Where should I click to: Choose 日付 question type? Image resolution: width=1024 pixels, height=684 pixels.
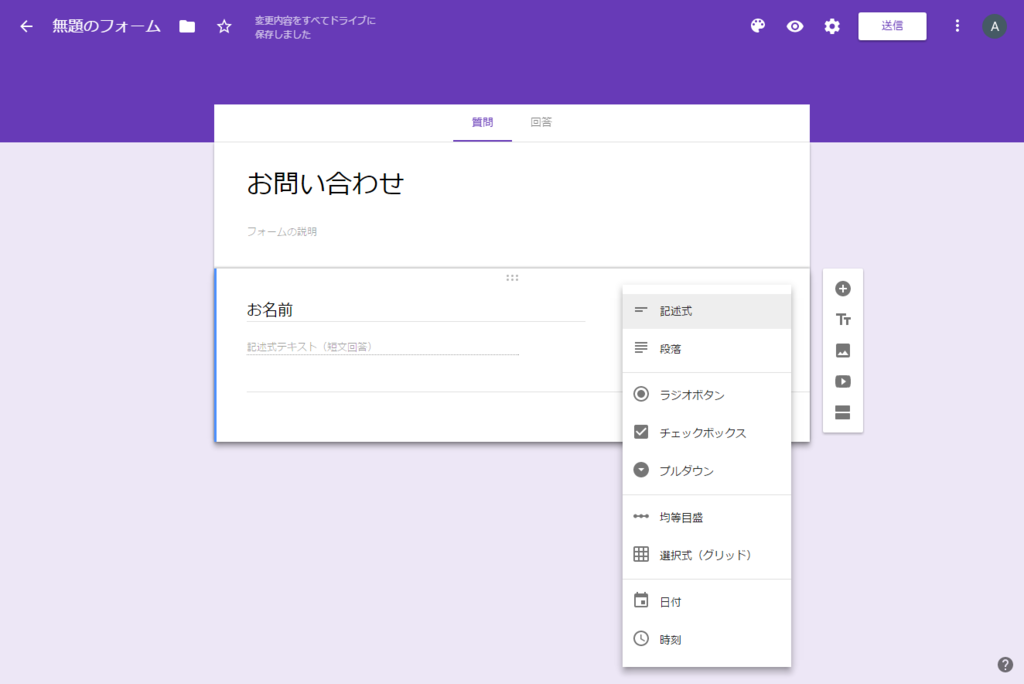tap(707, 602)
